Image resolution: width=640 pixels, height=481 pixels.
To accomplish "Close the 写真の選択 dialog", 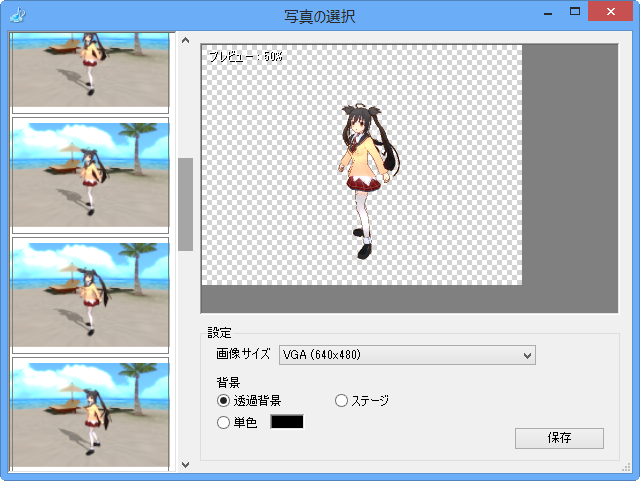I will point(611,11).
